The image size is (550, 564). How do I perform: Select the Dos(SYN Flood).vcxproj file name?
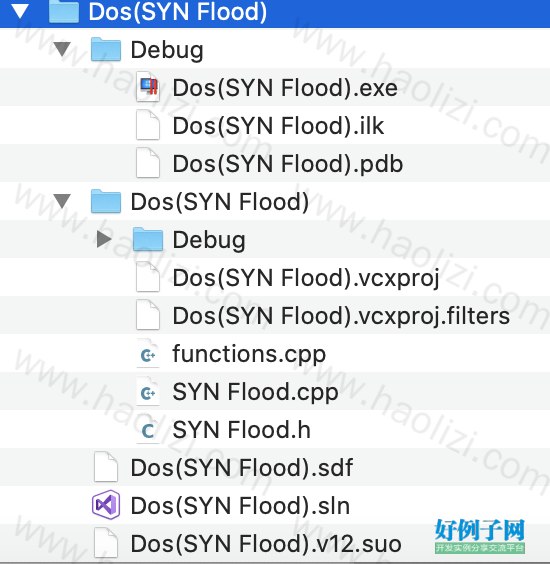click(306, 278)
